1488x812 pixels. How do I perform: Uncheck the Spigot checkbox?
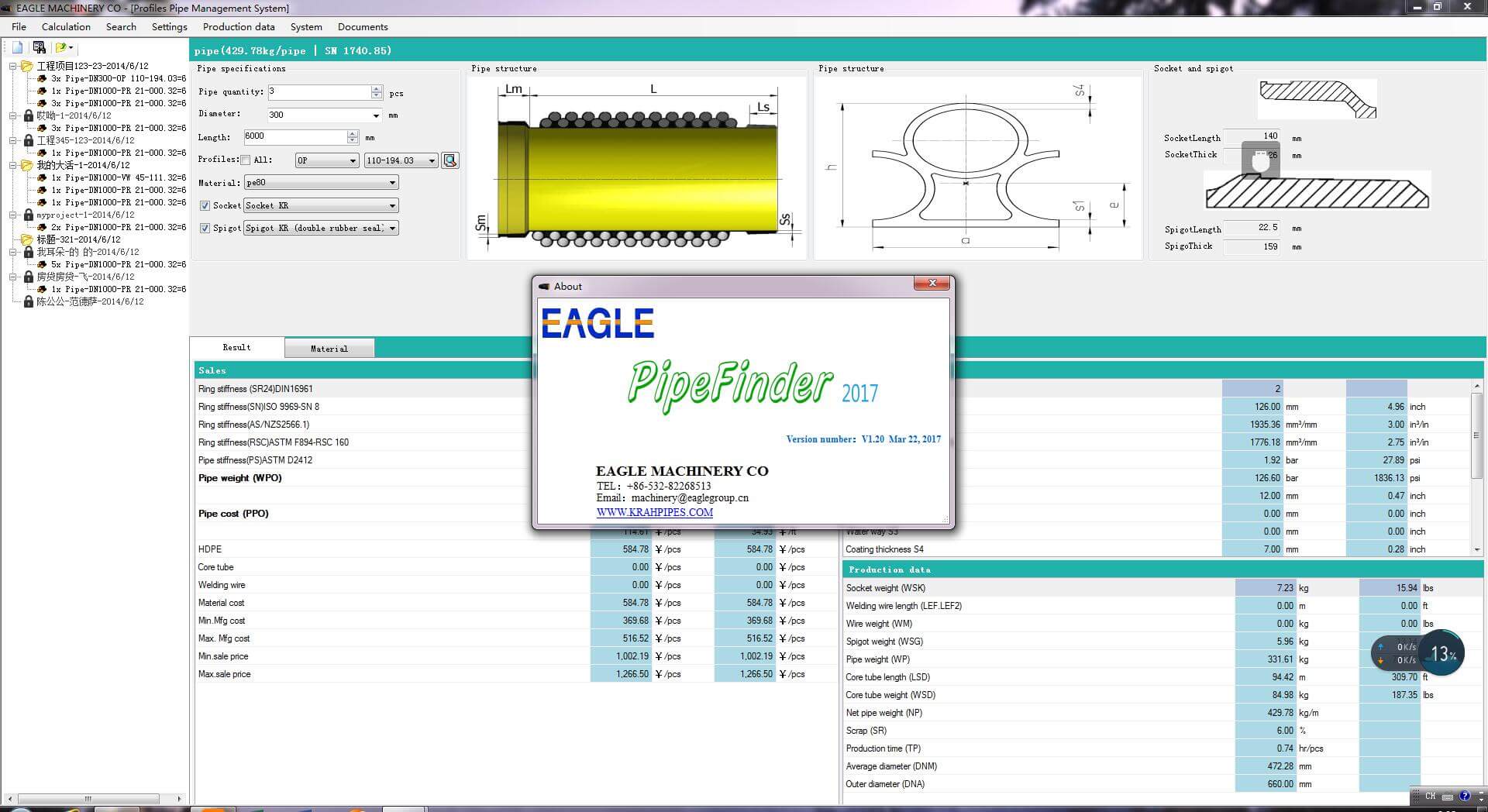coord(205,228)
